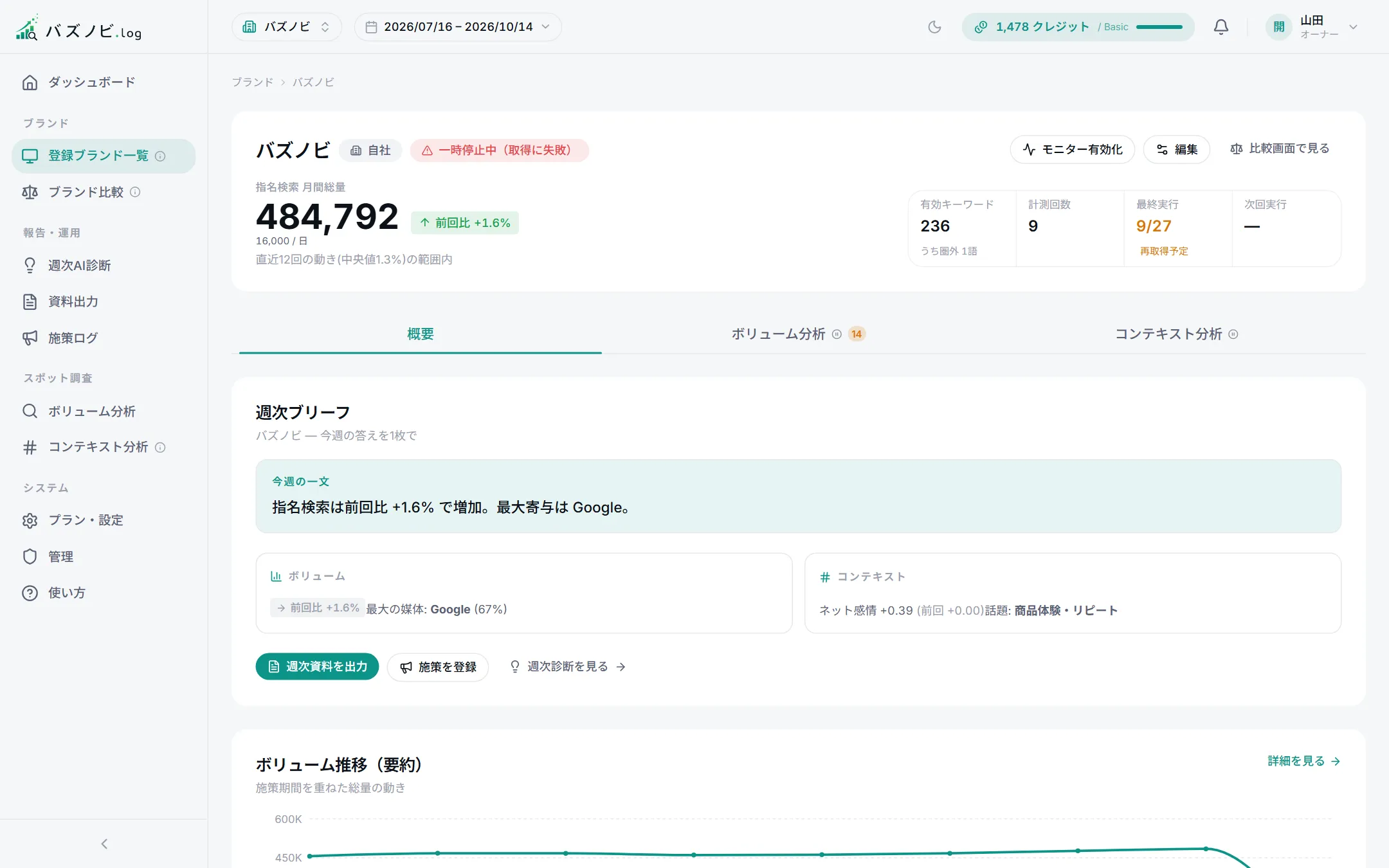1389x868 pixels.
Task: Click info icon on コンテキスト分析 tab
Action: click(x=1233, y=334)
